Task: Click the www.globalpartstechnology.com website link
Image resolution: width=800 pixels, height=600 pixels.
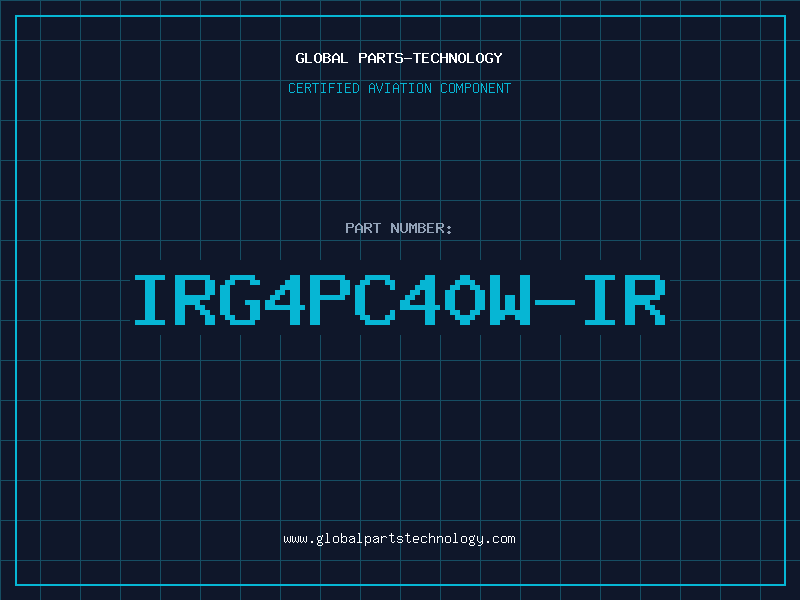Action: (399, 539)
